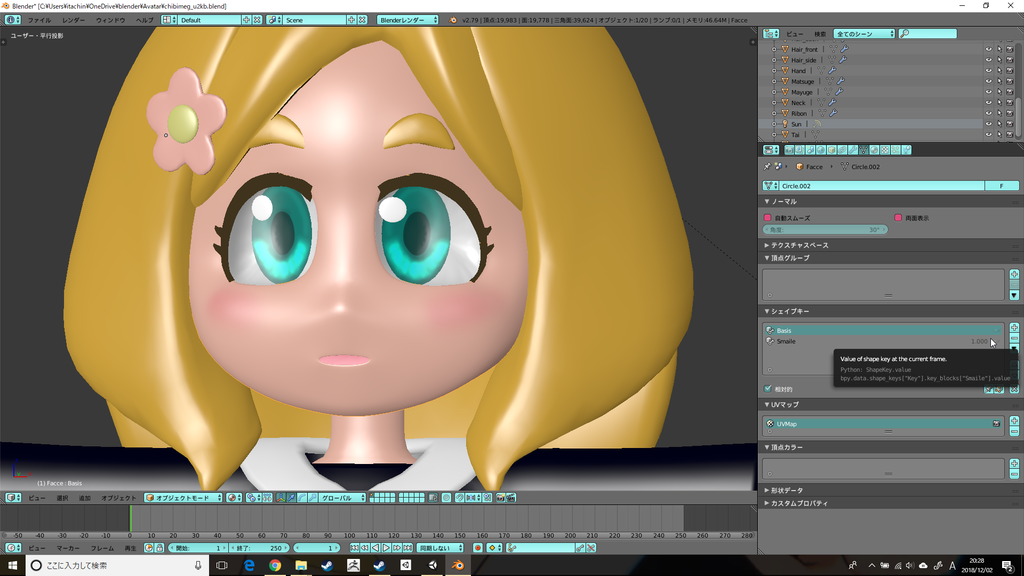Viewport: 1024px width, 576px height.
Task: Open the 3D view オブジェクト menu
Action: tap(118, 498)
